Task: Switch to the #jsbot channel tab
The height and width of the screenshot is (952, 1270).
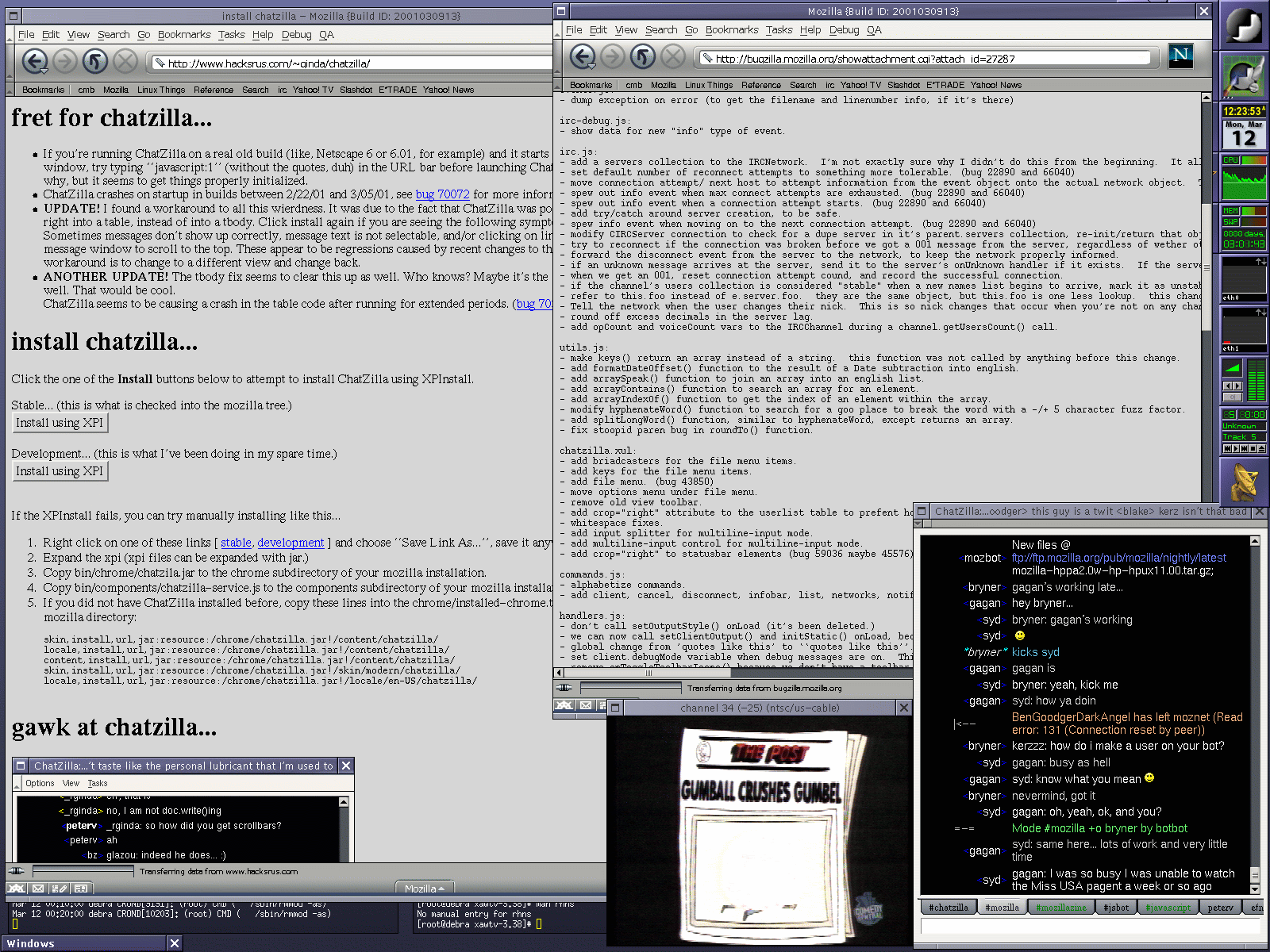Action: 1116,907
